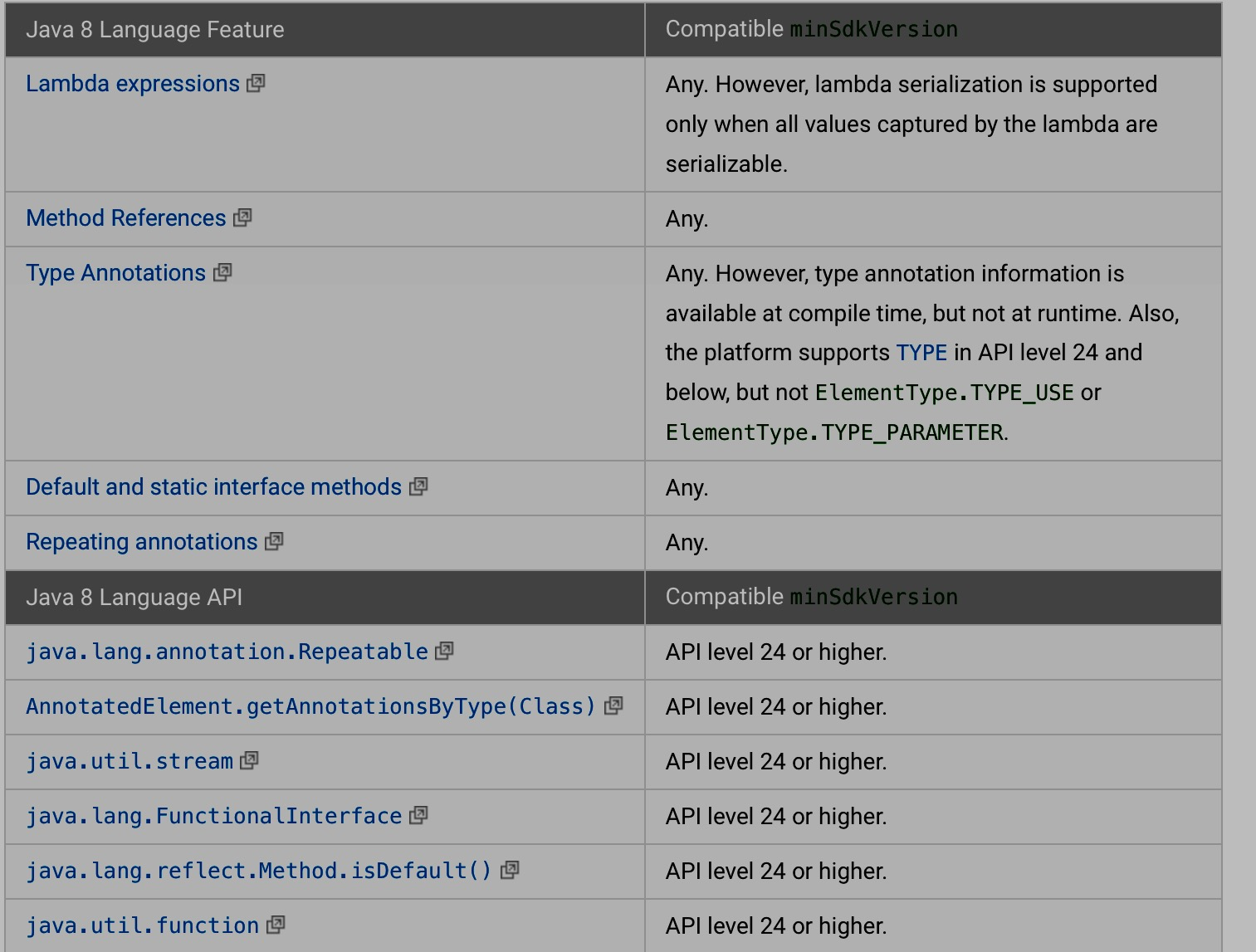This screenshot has height=952, width=1256.
Task: Click external-link icon beside Repeating annotations
Action: 275,541
